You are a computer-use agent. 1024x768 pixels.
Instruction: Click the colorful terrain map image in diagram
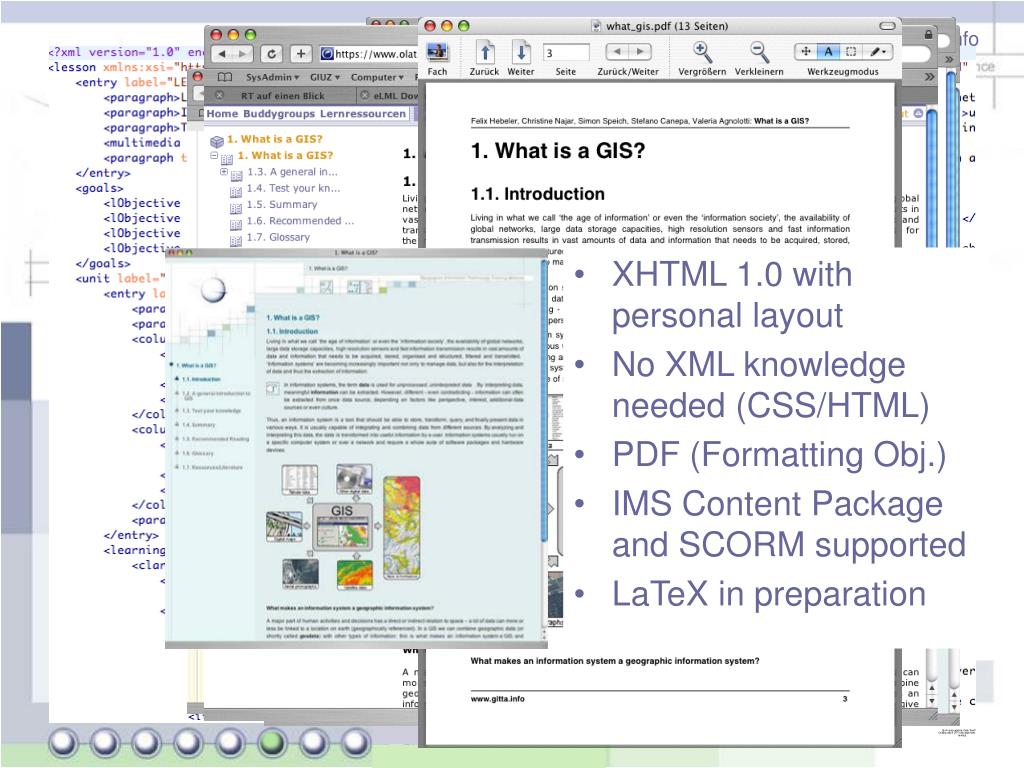click(401, 528)
